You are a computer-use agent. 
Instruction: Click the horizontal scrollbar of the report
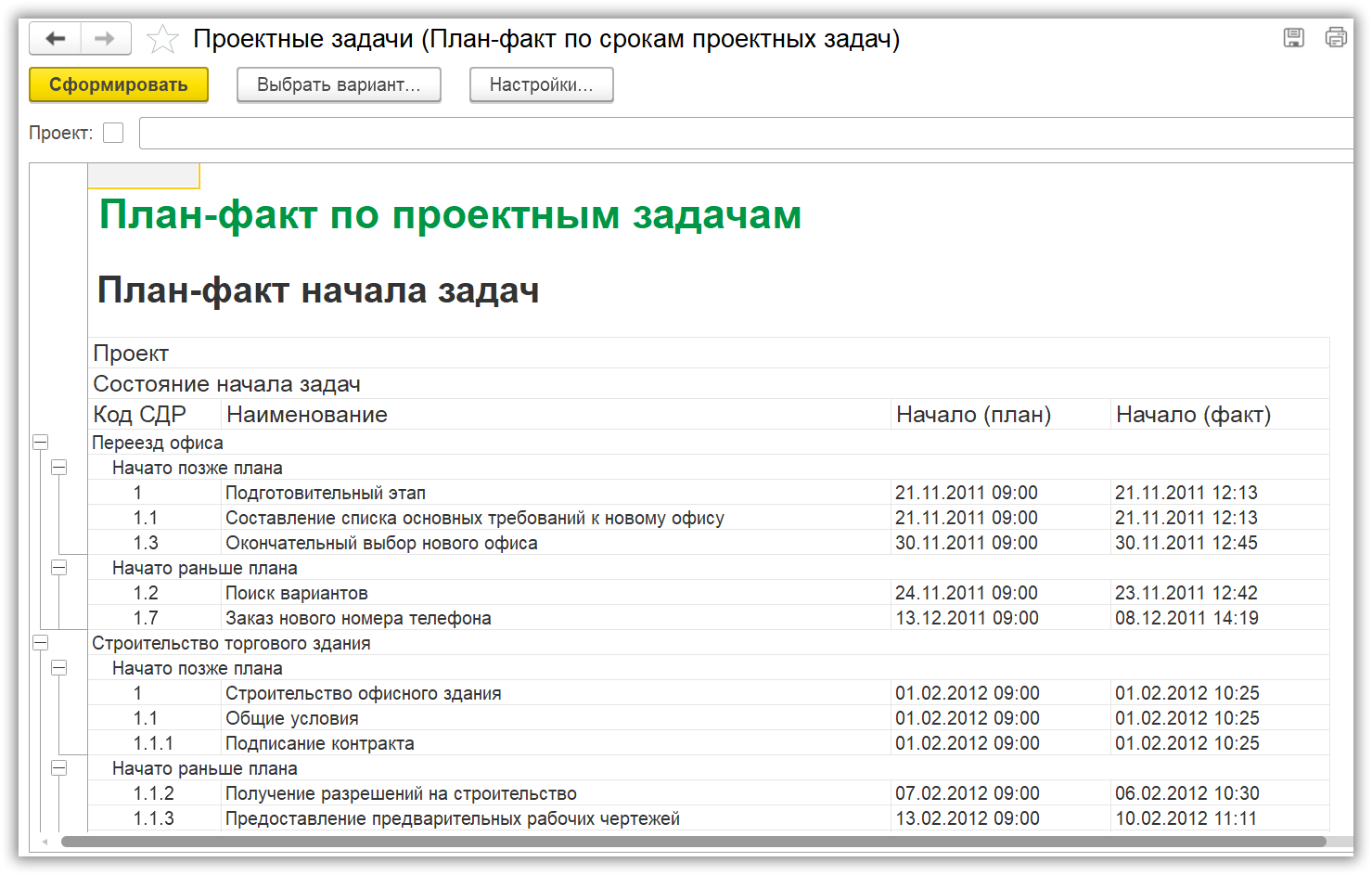pyautogui.click(x=693, y=842)
